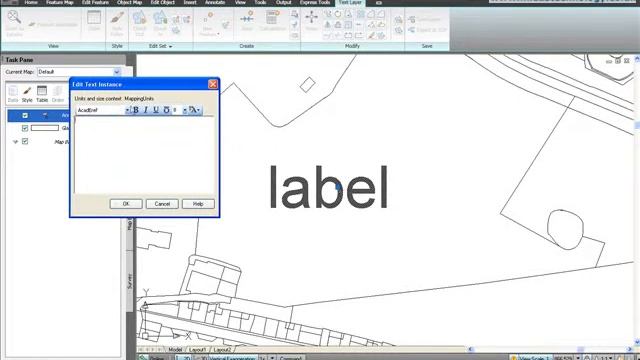Open the text size dropdown arrow

click(185, 110)
